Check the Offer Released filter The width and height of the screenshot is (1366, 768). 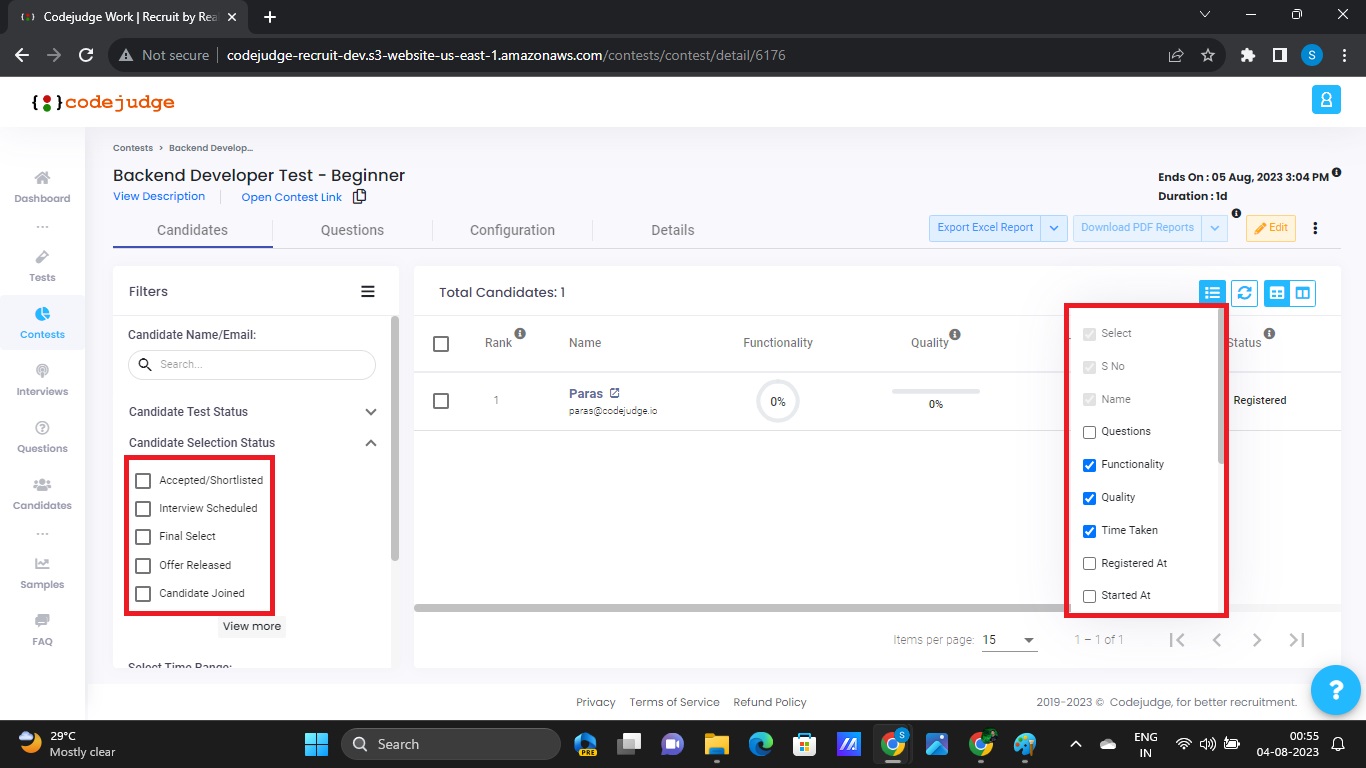[143, 565]
